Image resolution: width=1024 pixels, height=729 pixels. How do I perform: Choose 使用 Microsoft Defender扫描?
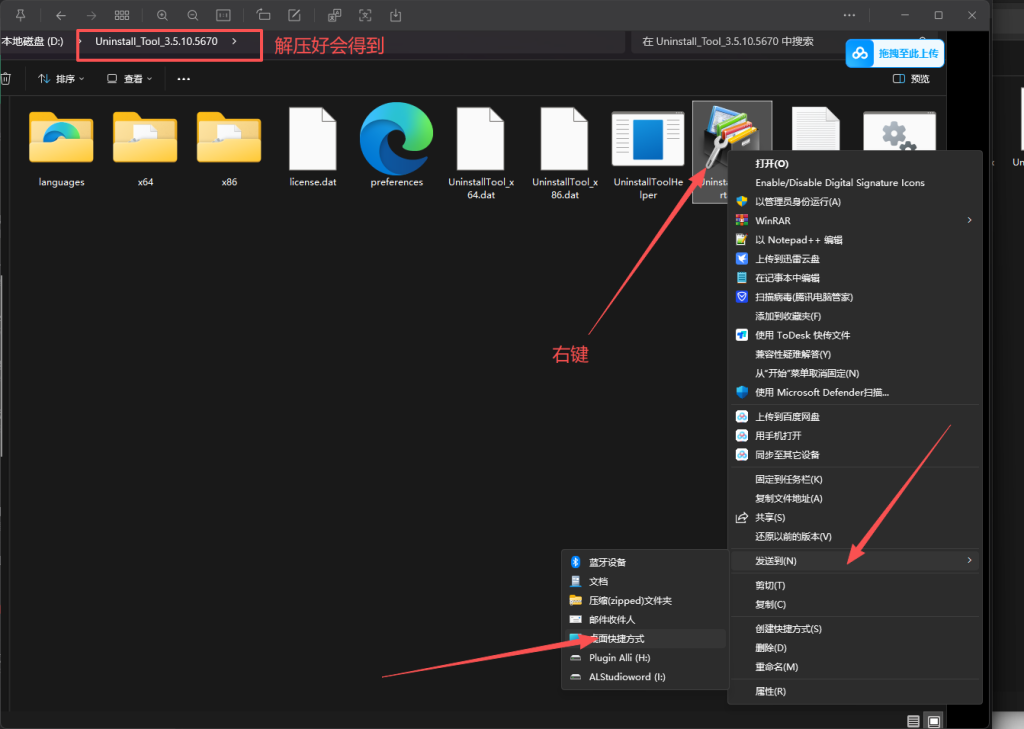pos(856,392)
